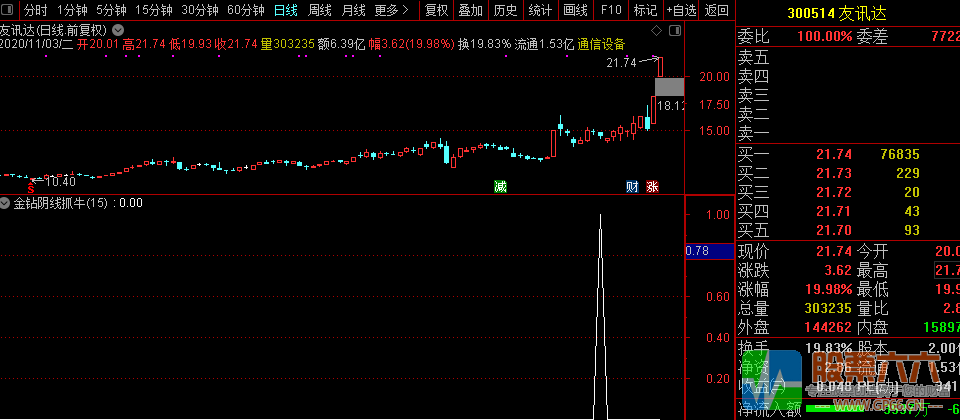This screenshot has width=960, height=420.
Task: Click the 涨幅 19.98% value in side panel
Action: pos(830,288)
